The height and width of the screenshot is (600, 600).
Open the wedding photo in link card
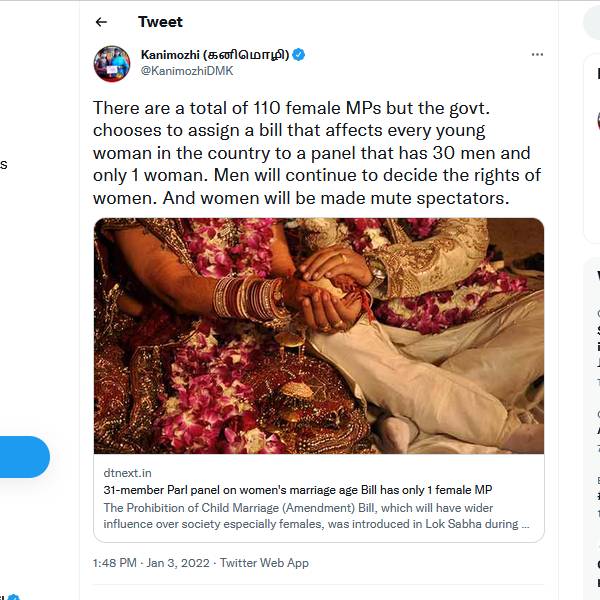pyautogui.click(x=319, y=336)
